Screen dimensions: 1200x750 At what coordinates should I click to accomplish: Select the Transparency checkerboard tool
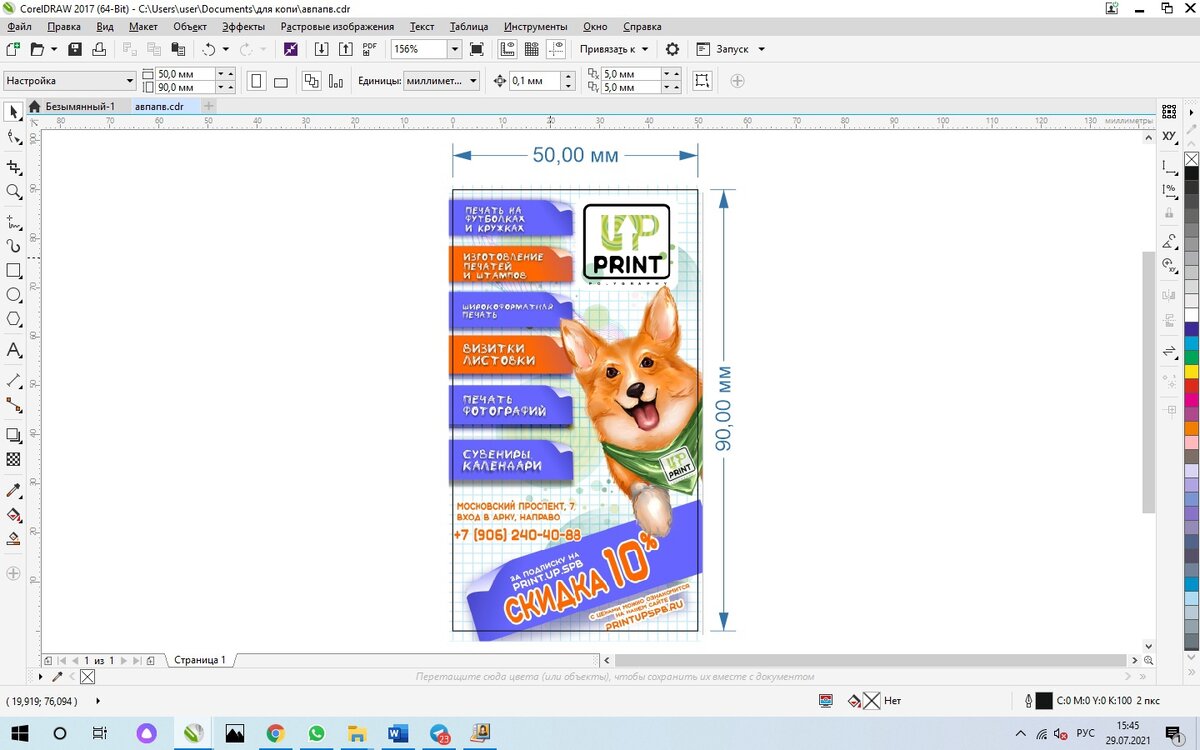pos(13,460)
